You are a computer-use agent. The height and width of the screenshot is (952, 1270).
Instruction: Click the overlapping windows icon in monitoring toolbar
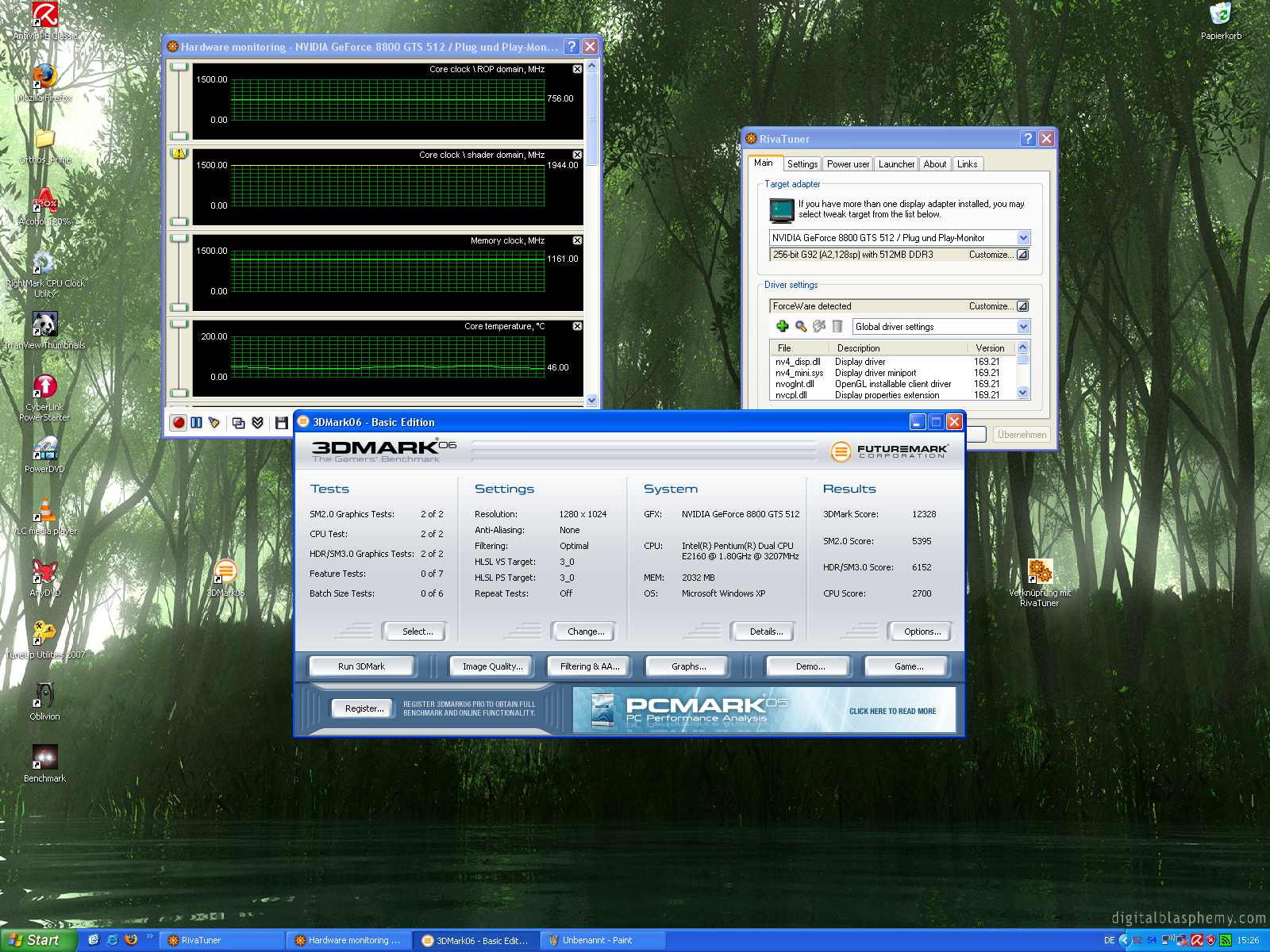(238, 423)
